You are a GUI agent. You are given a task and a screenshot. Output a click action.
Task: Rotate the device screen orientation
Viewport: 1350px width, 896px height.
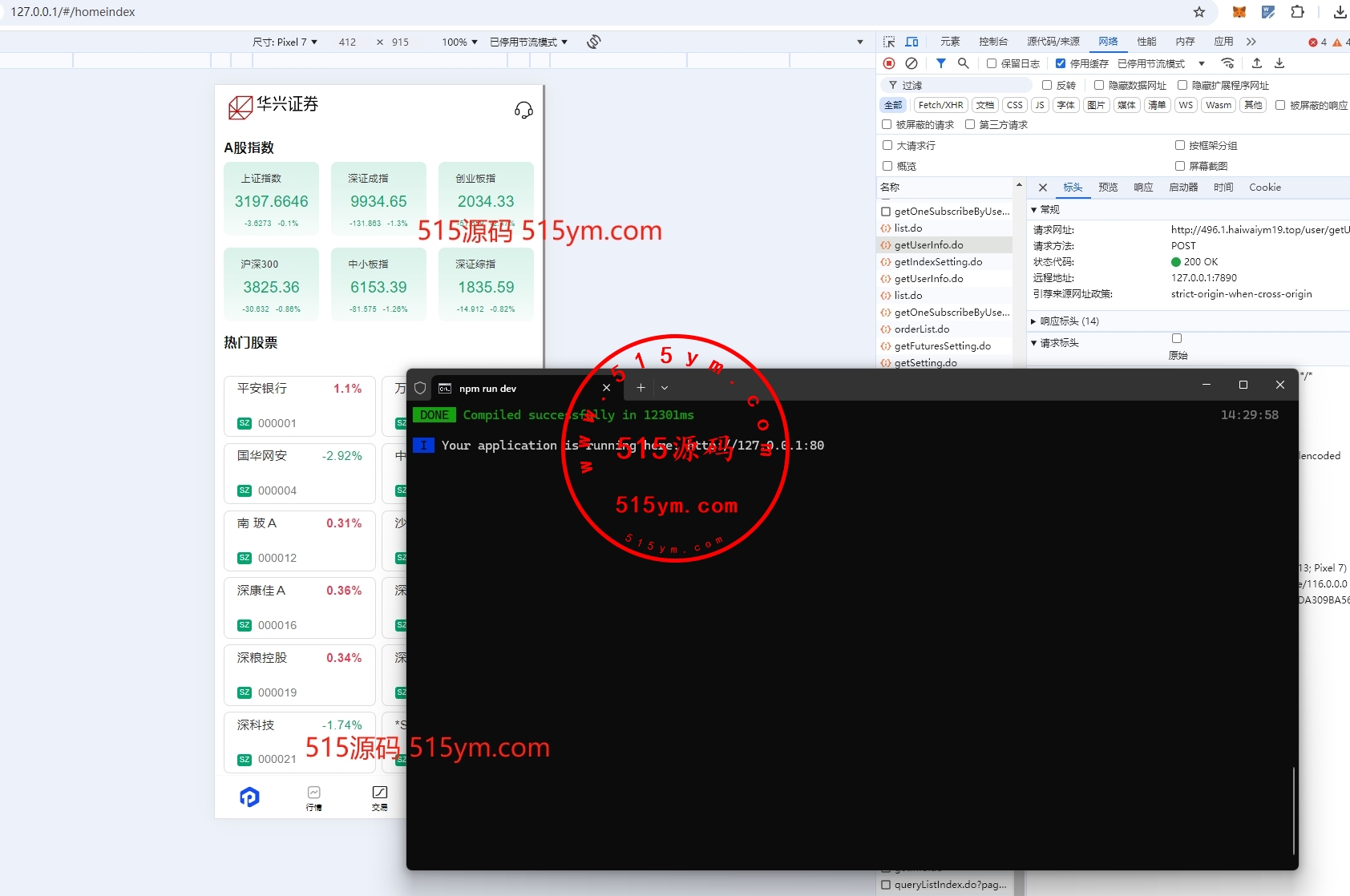coord(594,42)
